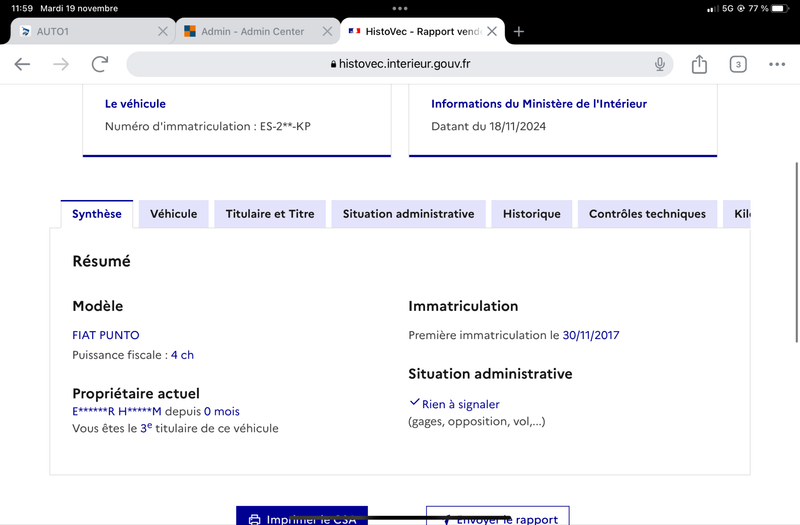Viewport: 800px width, 525px height.
Task: Open a new tab with plus icon
Action: (x=518, y=32)
